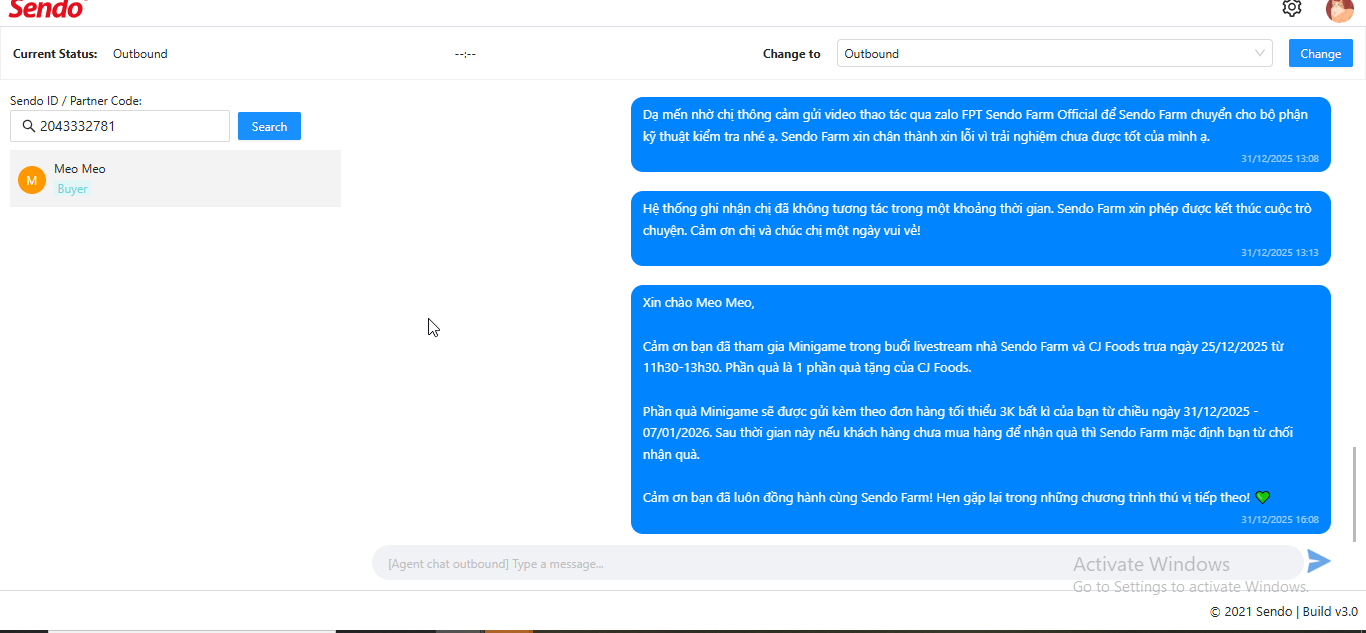Expand the Change to Outbound dropdown
Viewport: 1366px width, 633px height.
pos(1054,54)
